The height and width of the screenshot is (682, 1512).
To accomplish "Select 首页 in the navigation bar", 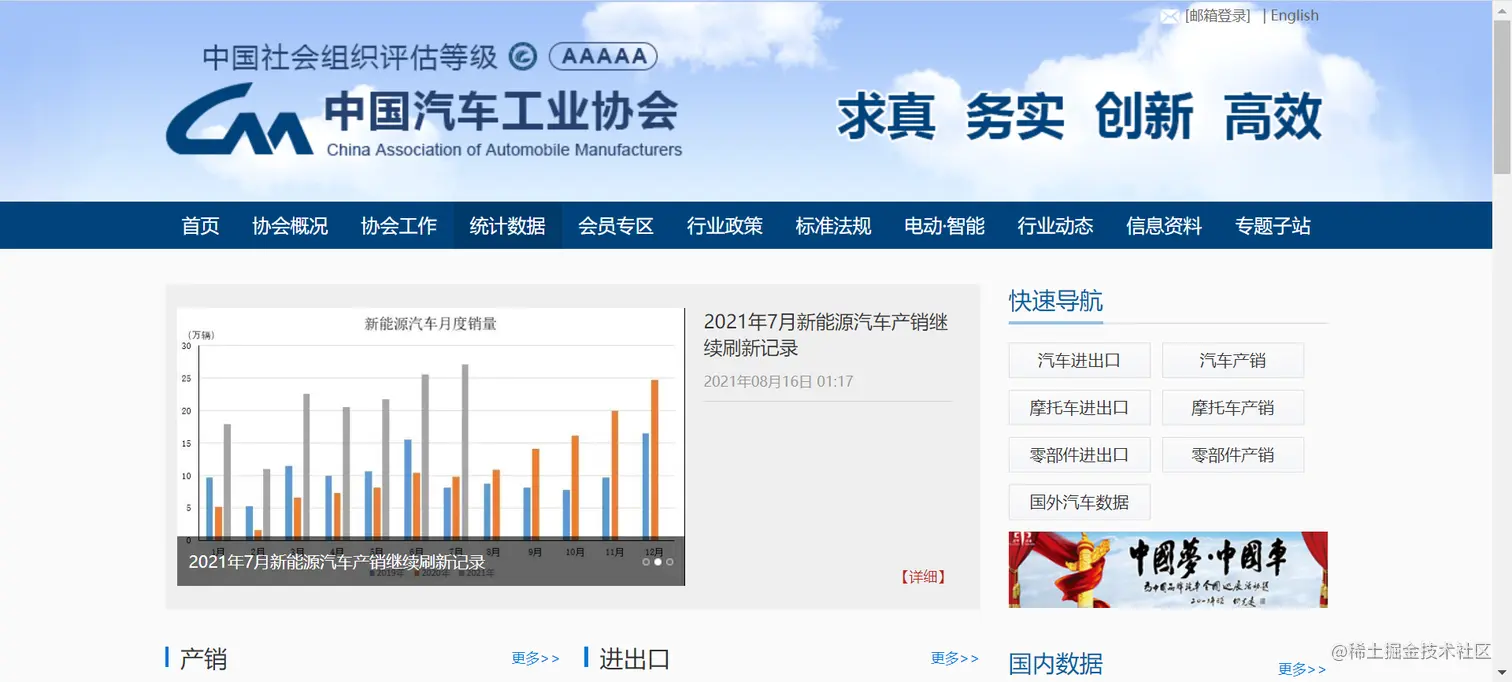I will 199,225.
